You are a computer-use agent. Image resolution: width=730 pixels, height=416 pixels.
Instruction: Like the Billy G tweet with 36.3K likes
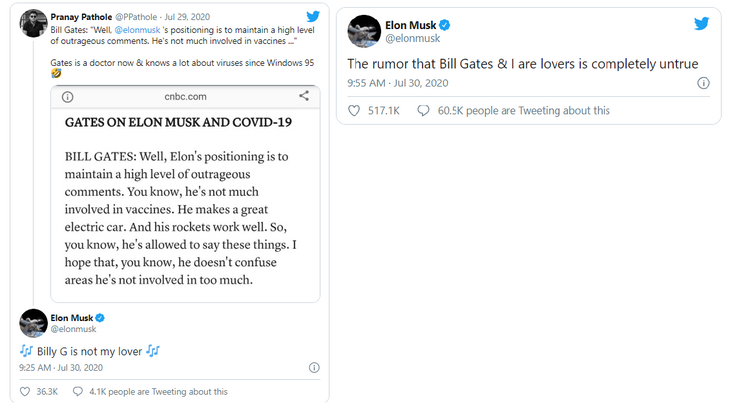point(27,392)
